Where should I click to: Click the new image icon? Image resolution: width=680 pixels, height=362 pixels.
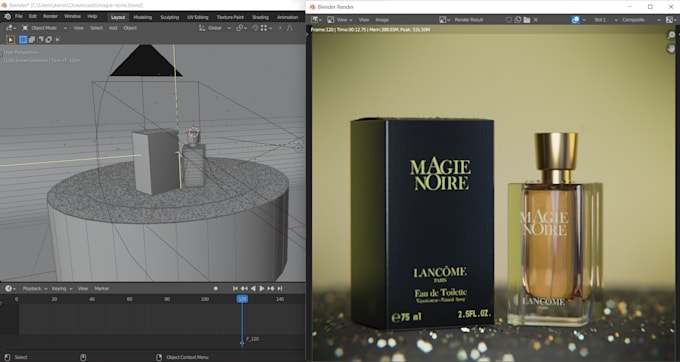pos(518,20)
